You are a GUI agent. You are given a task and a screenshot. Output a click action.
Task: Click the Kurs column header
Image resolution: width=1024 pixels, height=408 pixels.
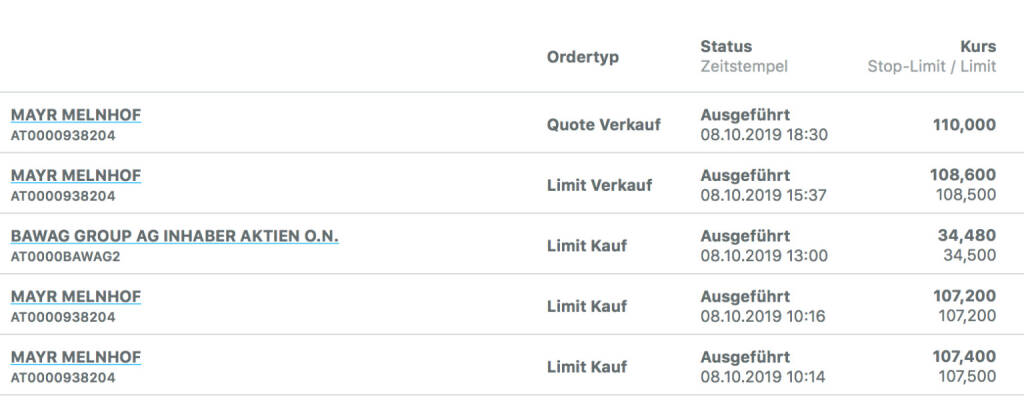click(x=976, y=46)
